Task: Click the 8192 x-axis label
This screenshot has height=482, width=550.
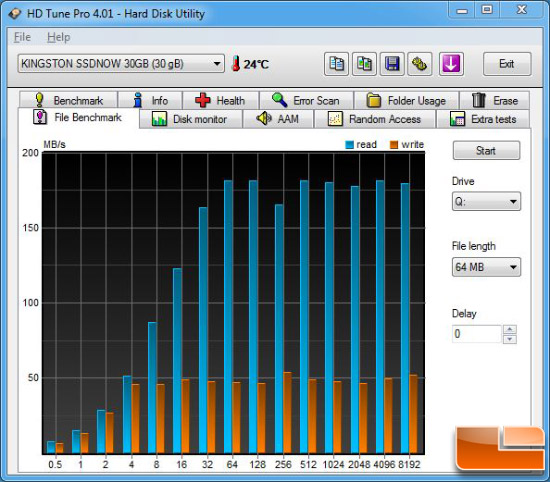Action: 409,464
